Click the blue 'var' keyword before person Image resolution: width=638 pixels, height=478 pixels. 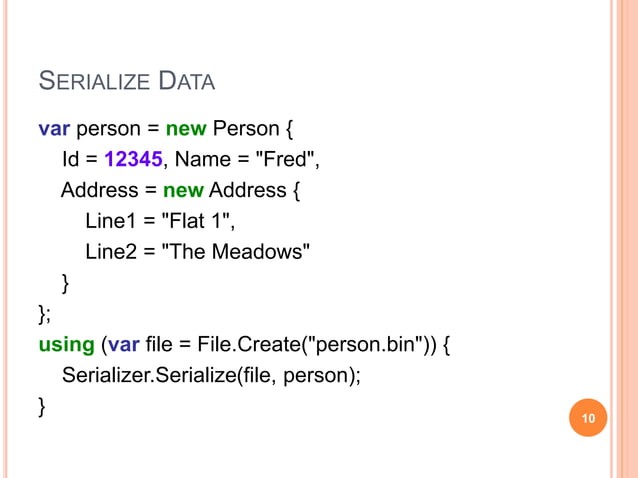tap(54, 129)
